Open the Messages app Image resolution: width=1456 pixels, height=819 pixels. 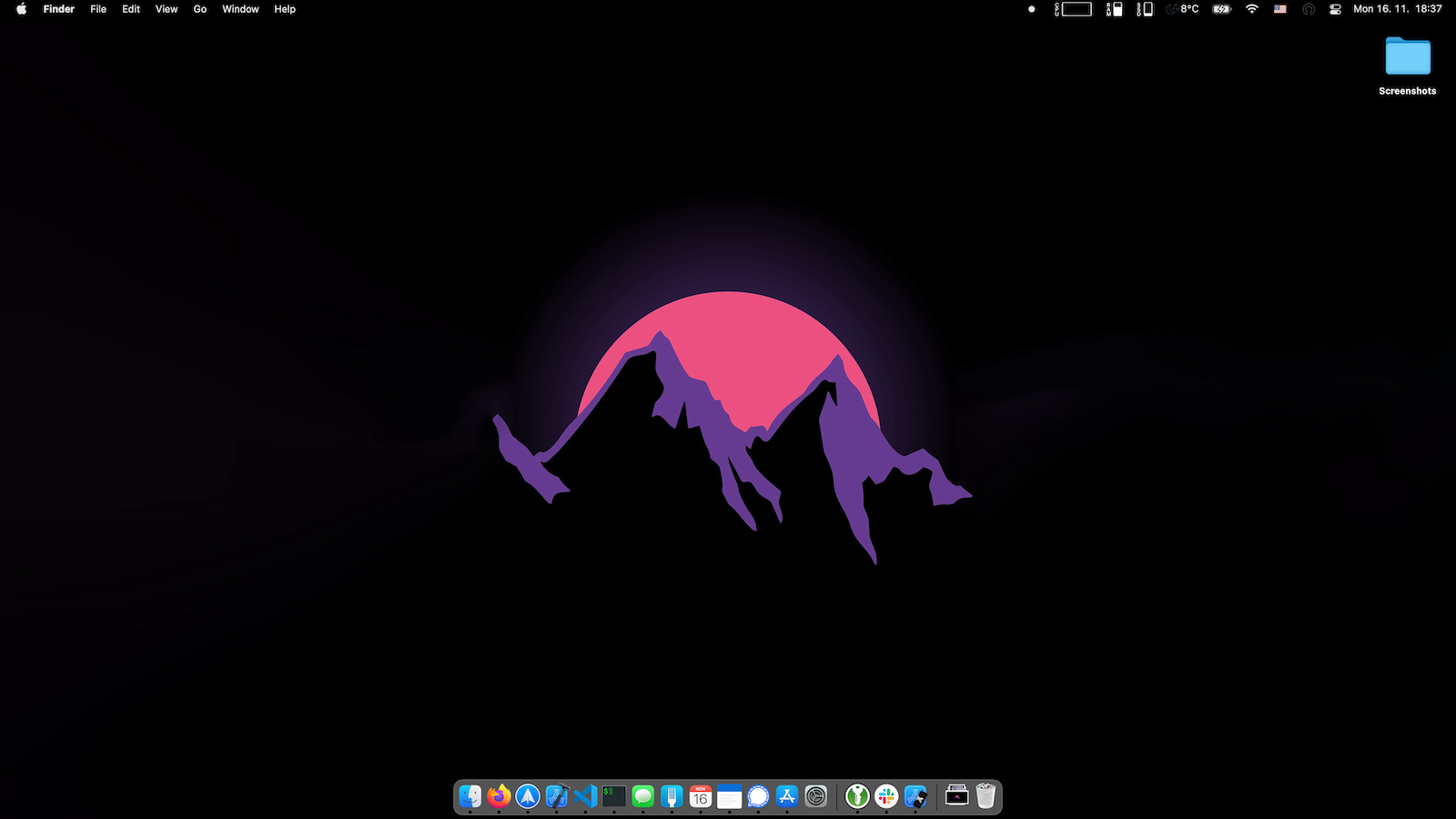(642, 796)
